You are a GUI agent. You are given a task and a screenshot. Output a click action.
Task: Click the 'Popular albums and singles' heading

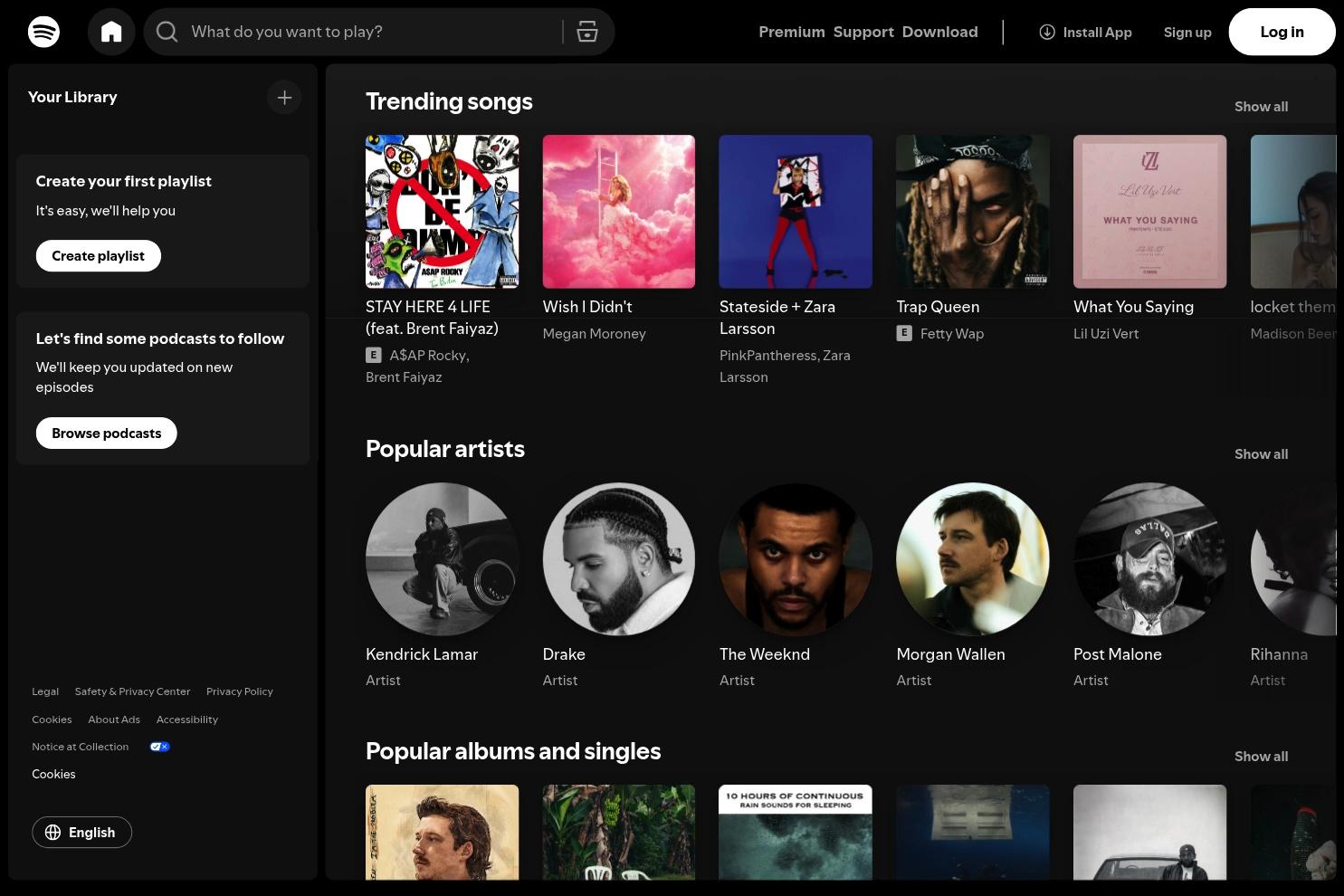click(x=513, y=751)
